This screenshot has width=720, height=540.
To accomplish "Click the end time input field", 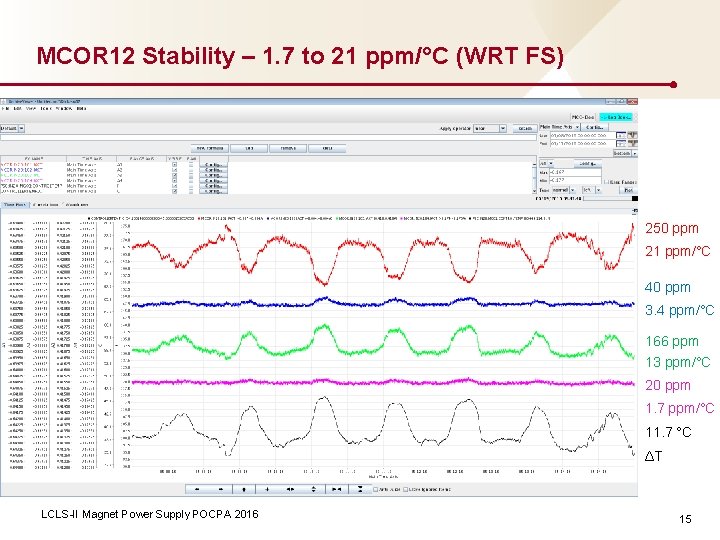I will (x=583, y=143).
